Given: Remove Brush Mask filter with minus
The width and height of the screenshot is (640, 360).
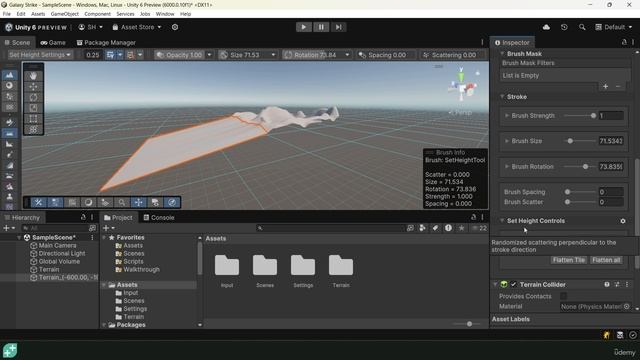Looking at the screenshot, I should click(618, 87).
